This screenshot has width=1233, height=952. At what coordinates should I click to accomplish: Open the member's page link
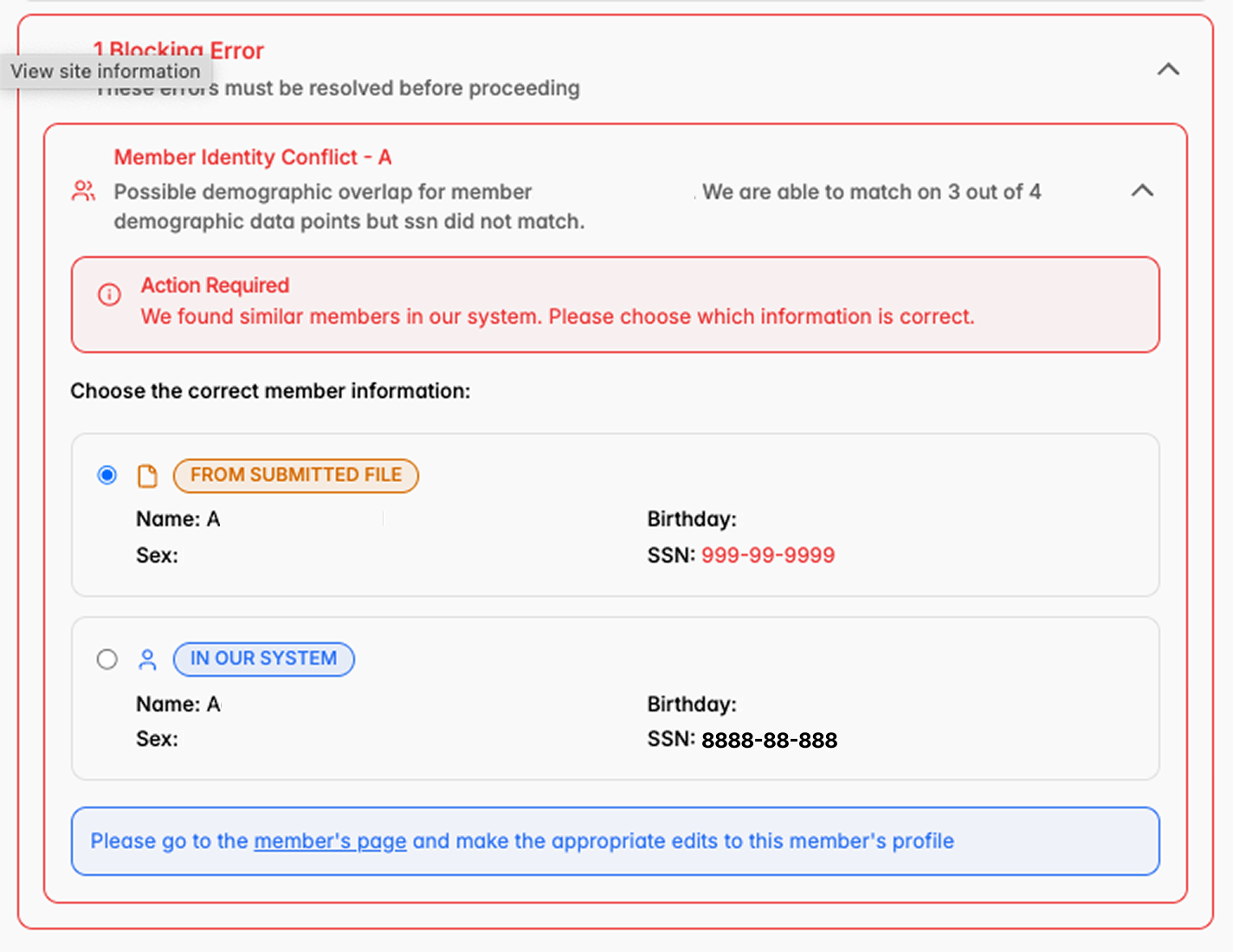pos(330,841)
